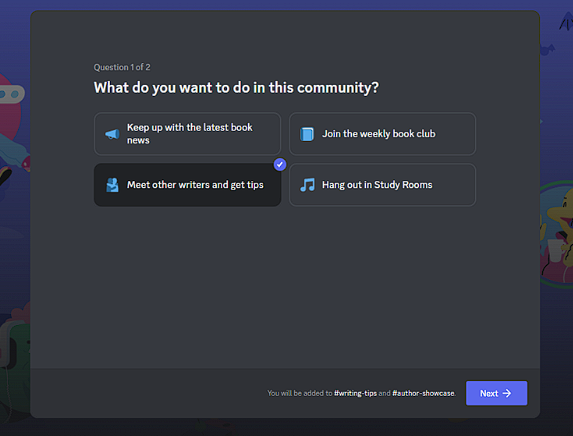Click the Next button
This screenshot has width=573, height=436.
pos(496,393)
